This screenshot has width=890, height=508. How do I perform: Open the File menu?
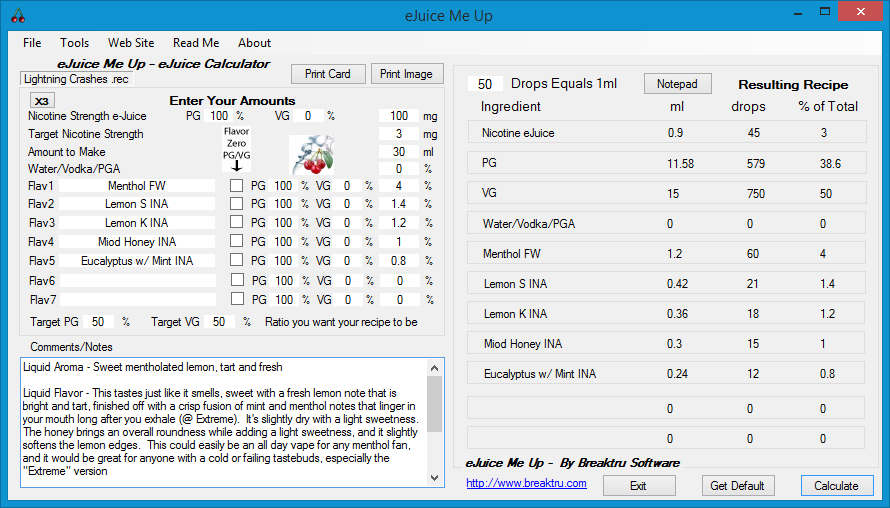pyautogui.click(x=32, y=43)
